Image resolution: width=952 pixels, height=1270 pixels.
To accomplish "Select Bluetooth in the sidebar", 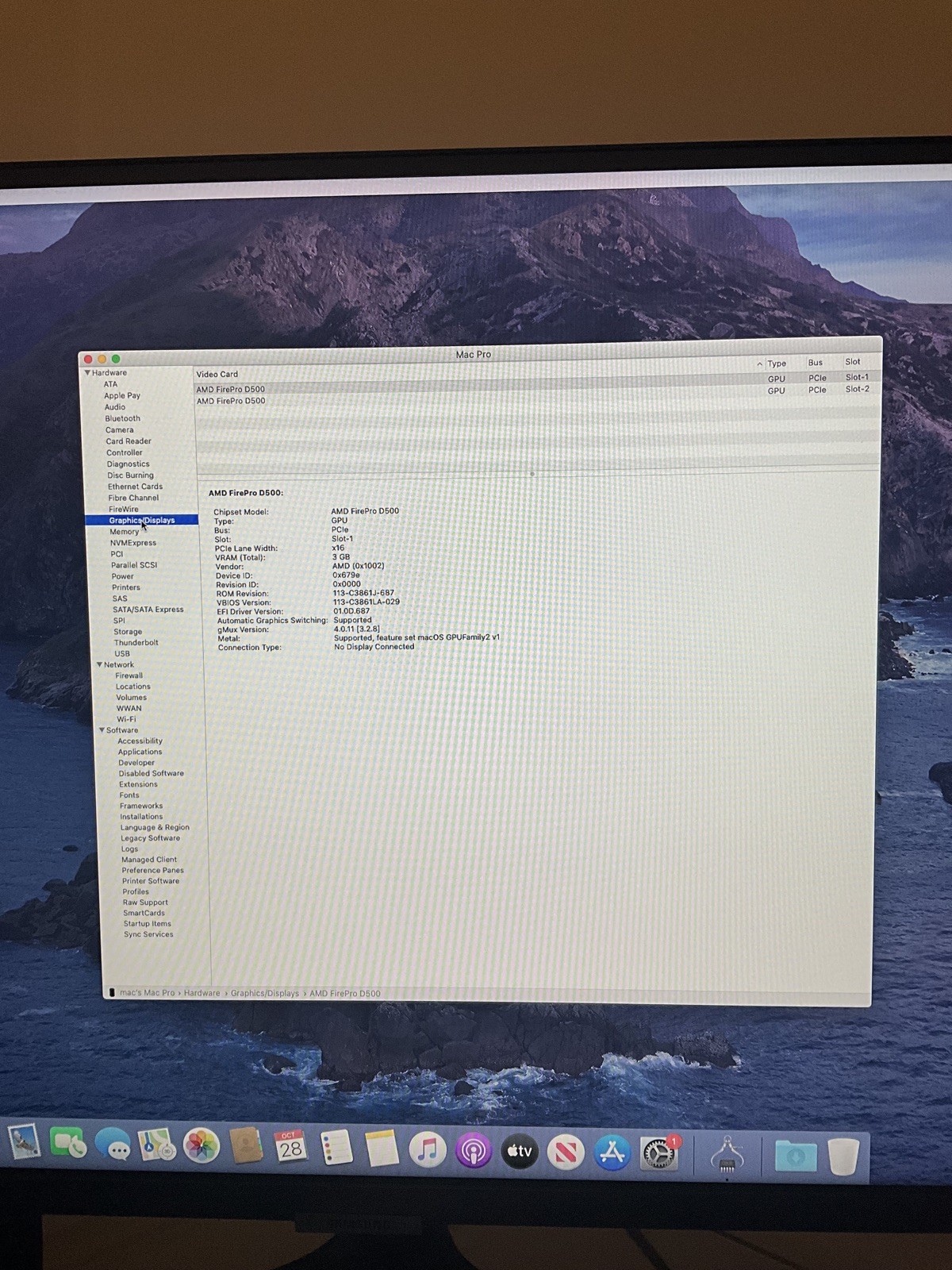I will tap(123, 418).
